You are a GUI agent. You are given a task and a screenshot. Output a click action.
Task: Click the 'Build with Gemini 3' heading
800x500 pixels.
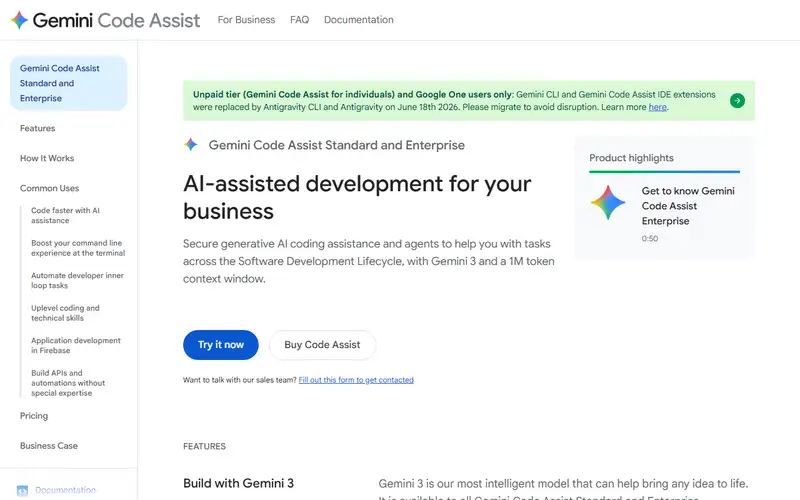pyautogui.click(x=238, y=483)
